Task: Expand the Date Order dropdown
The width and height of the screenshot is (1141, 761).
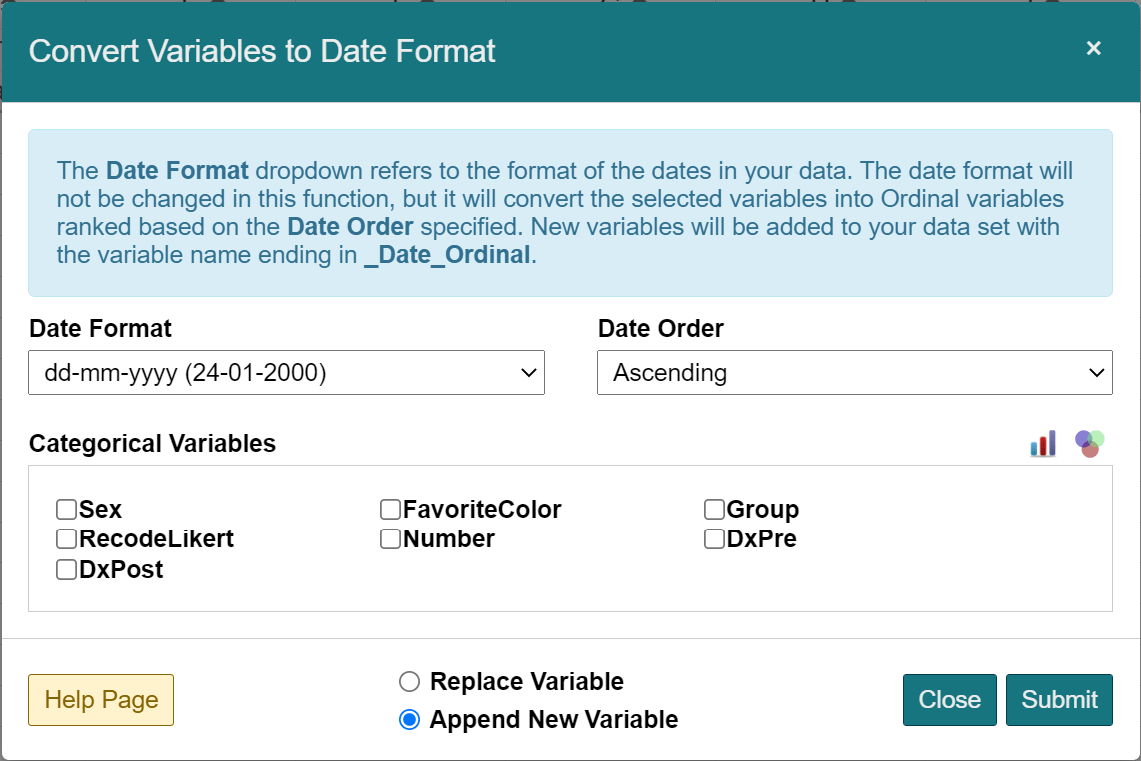Action: point(854,373)
